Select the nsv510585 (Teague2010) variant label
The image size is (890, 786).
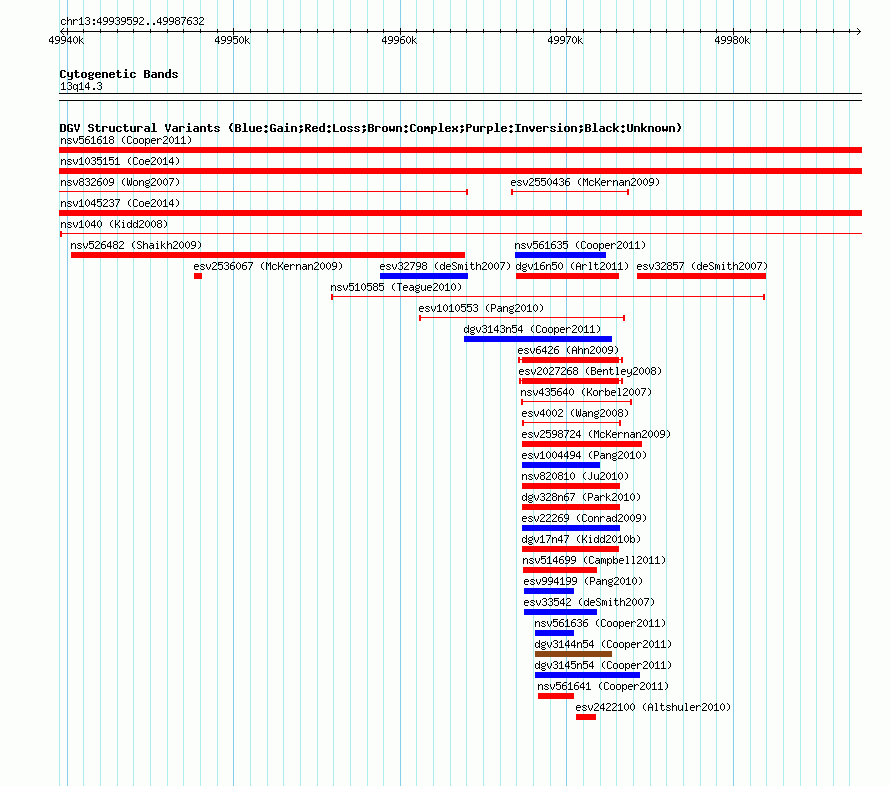tap(396, 287)
